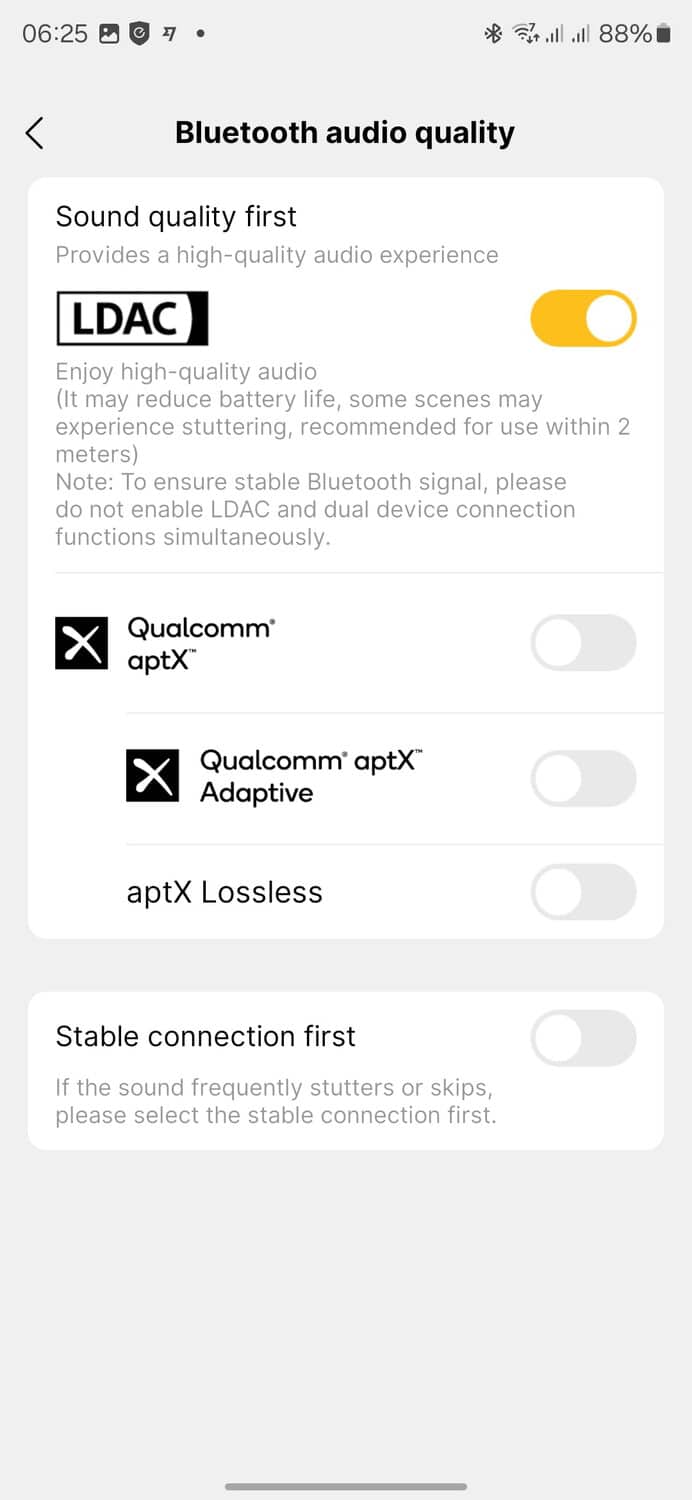
Task: Tap the Bluetooth status bar icon
Action: coord(492,34)
